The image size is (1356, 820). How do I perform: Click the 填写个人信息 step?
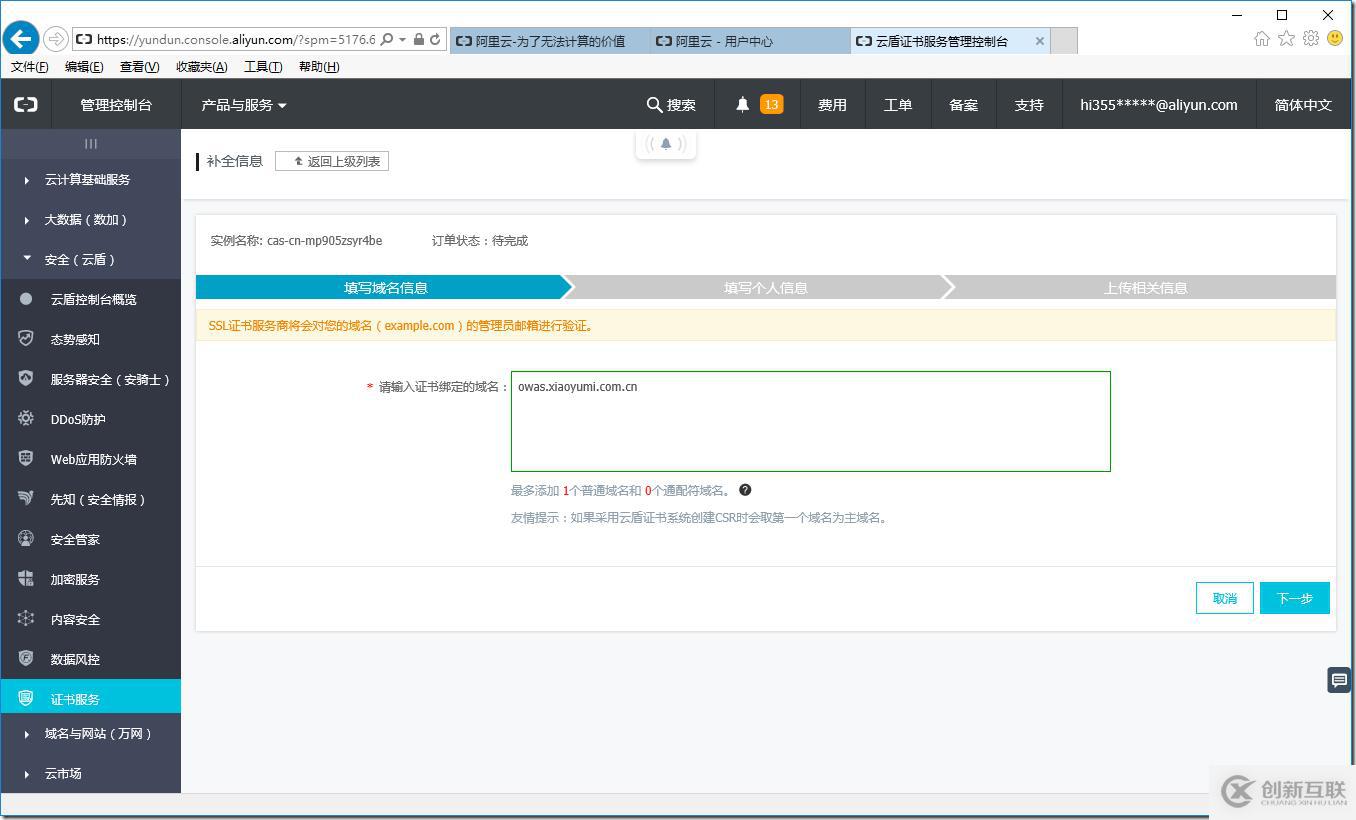(765, 288)
